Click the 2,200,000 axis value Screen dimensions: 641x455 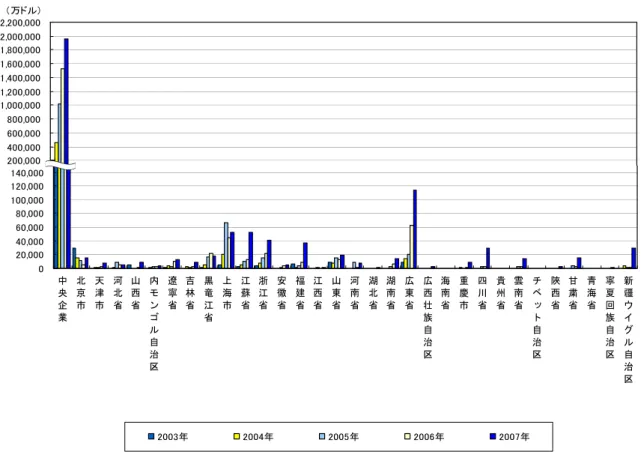[20, 23]
